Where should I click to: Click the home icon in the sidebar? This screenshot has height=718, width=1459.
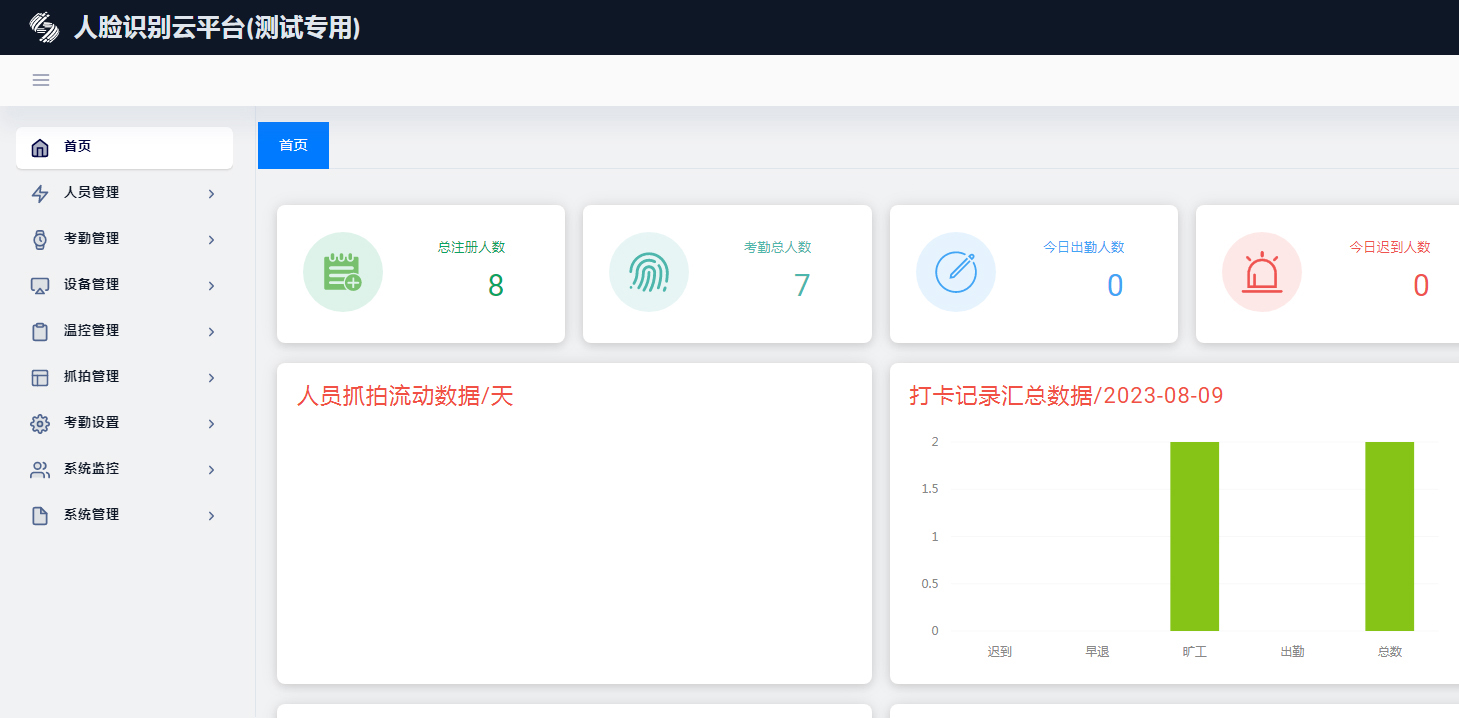click(x=40, y=147)
